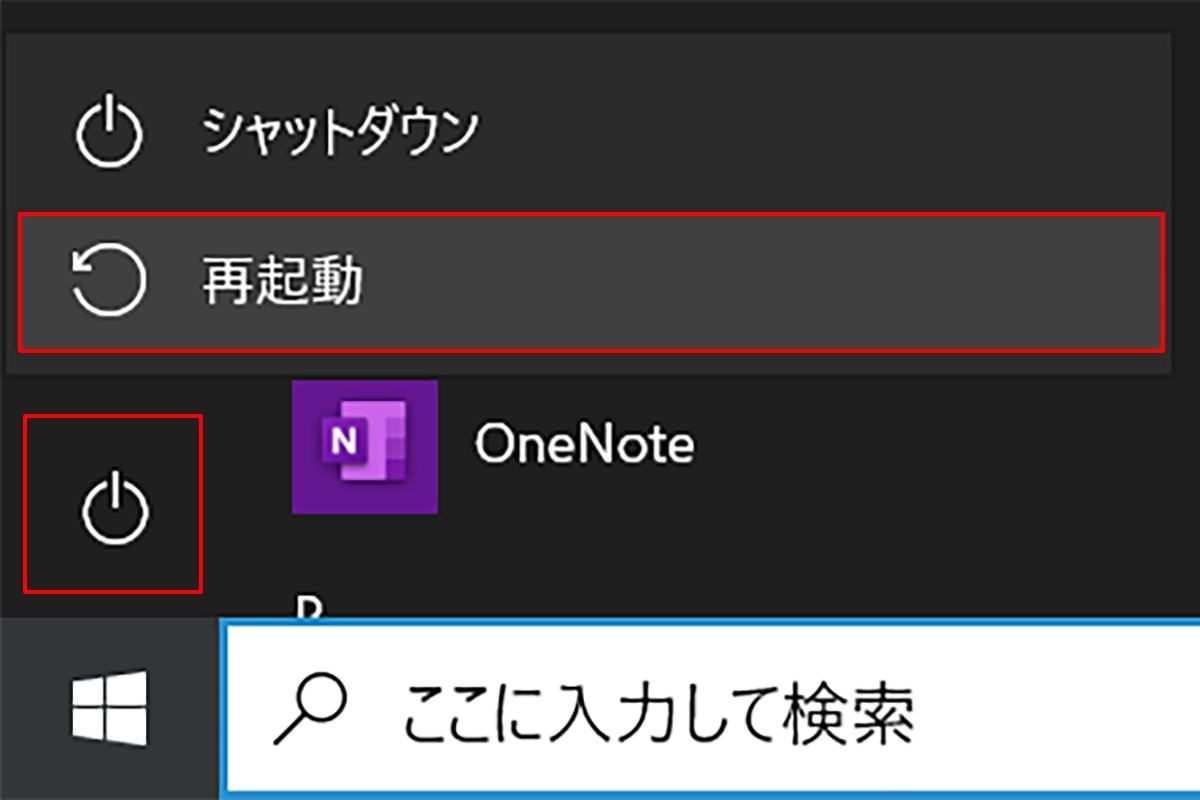Screen dimensions: 1200x800
Task: Click the 再起動 text label
Action: point(283,282)
